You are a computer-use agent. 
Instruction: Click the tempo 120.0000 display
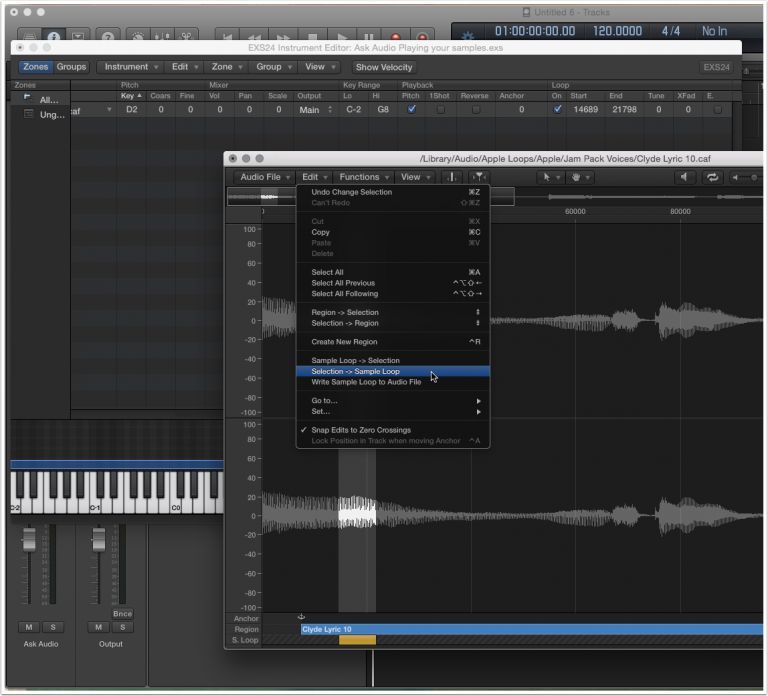617,31
